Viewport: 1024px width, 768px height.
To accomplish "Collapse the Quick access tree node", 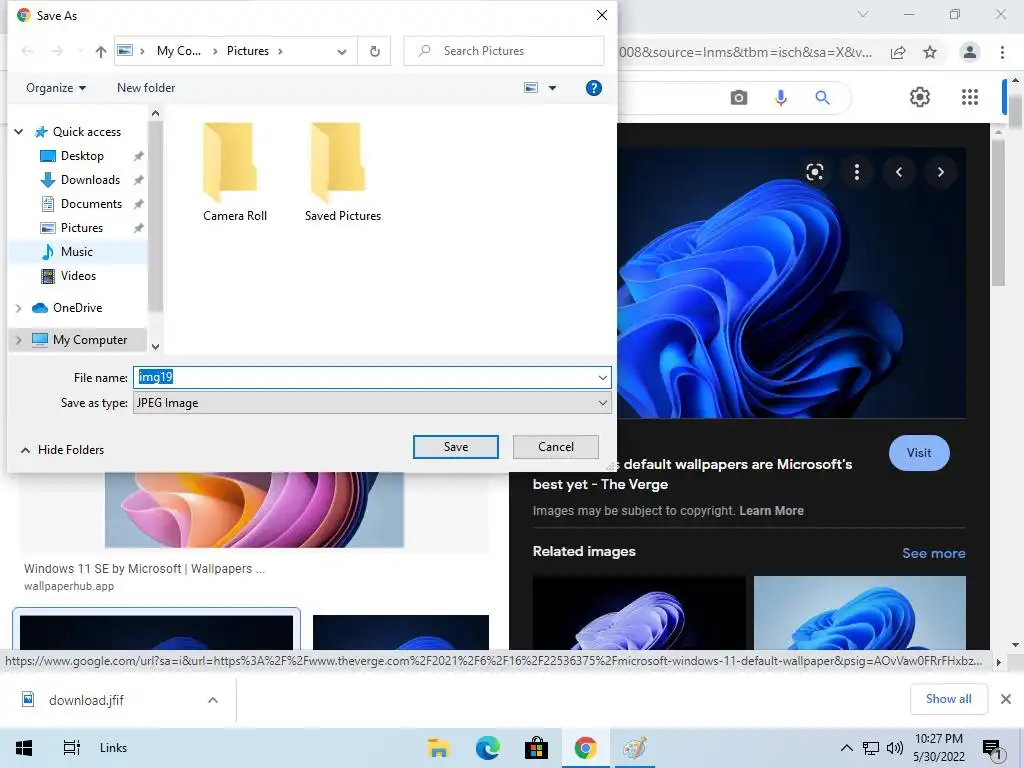I will 19,132.
